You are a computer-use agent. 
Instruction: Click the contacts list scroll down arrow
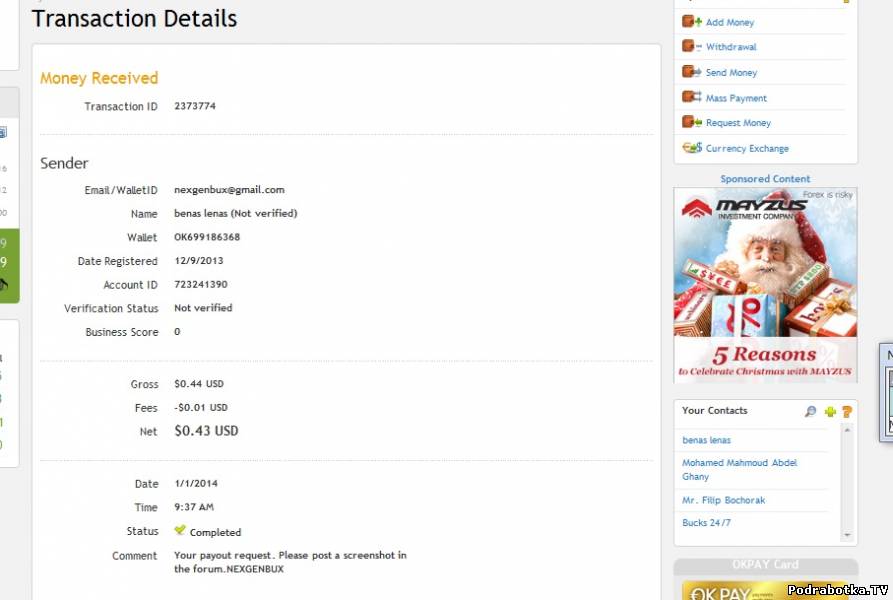point(848,535)
